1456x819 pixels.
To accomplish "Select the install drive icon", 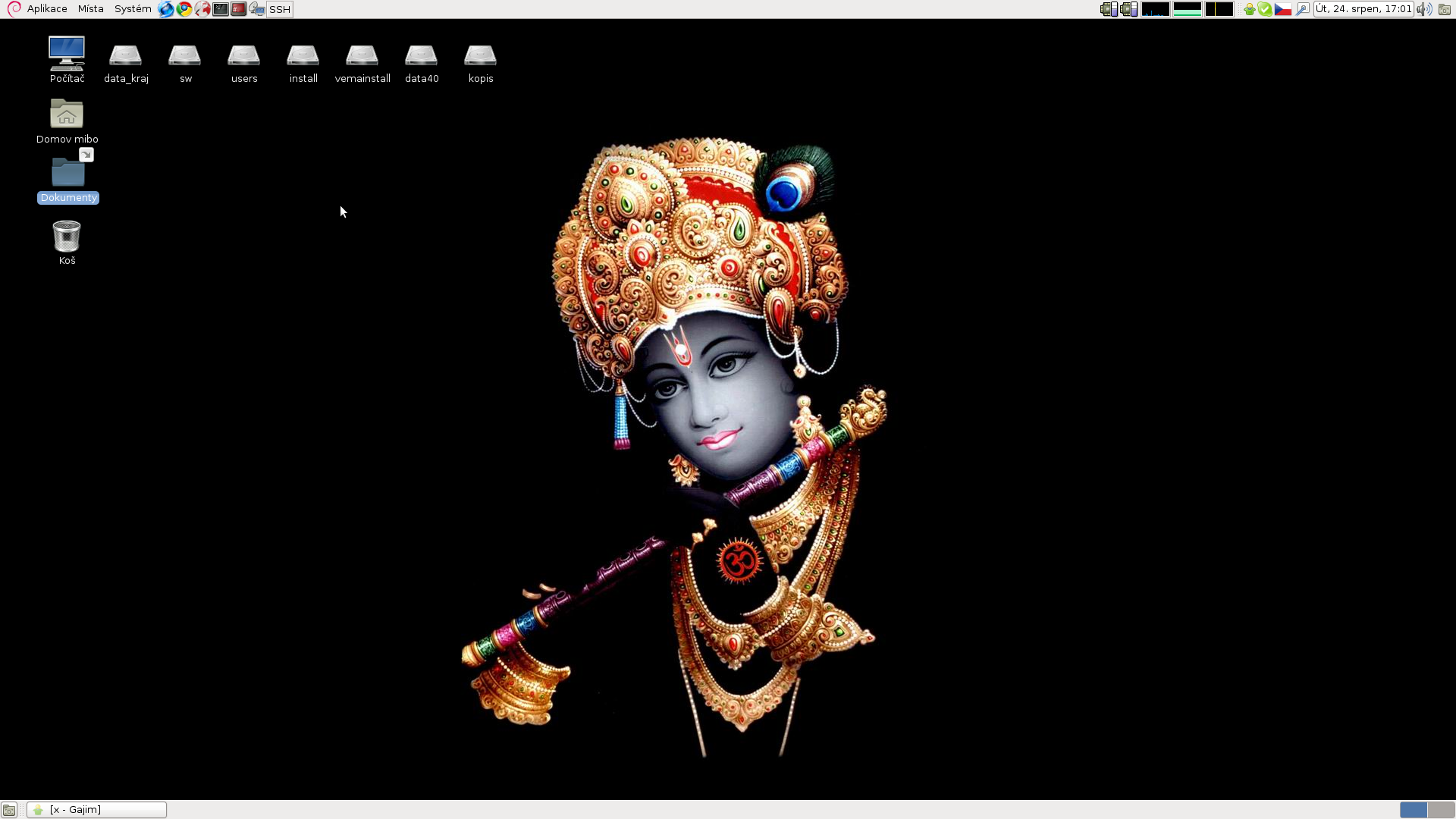I will (303, 64).
